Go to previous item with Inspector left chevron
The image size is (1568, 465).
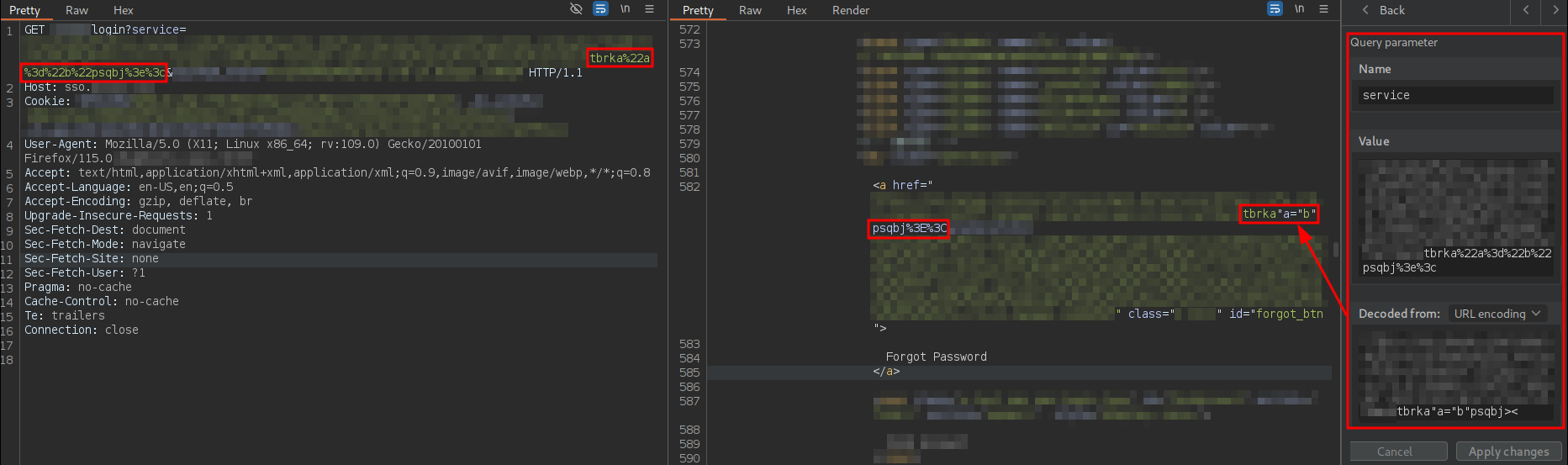[1526, 10]
